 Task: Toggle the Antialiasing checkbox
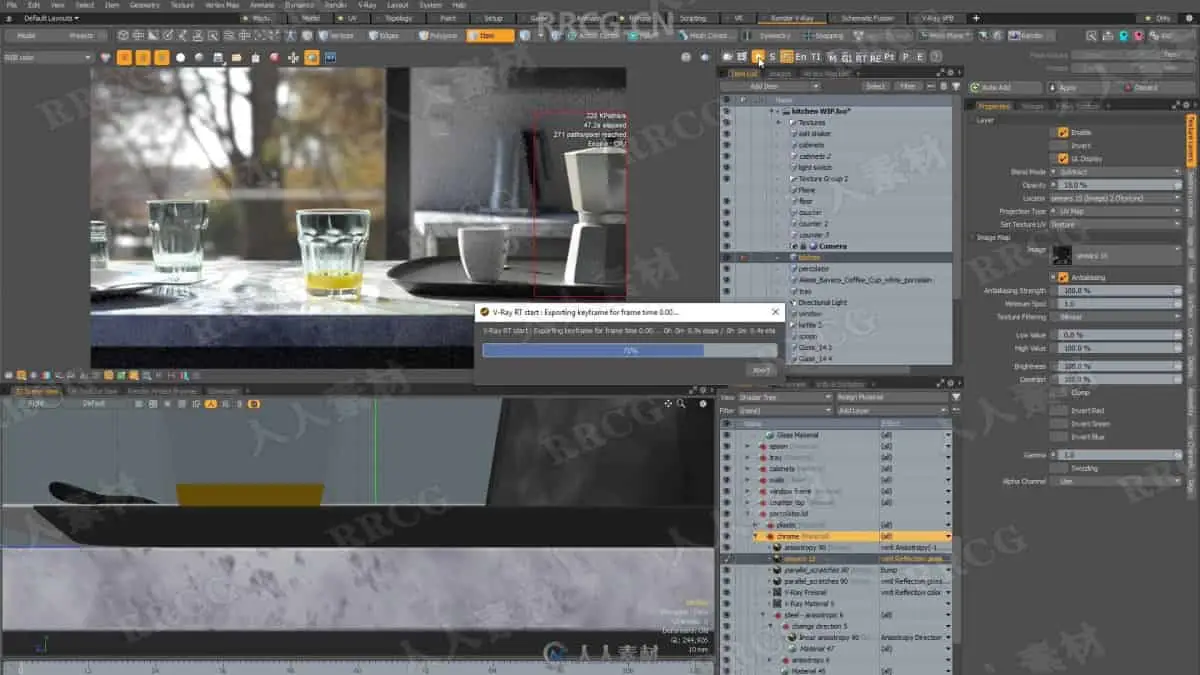[x=1063, y=277]
